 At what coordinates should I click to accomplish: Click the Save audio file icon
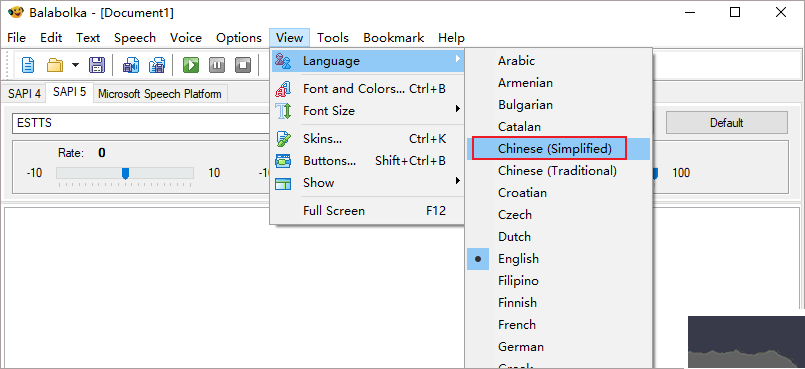(130, 65)
